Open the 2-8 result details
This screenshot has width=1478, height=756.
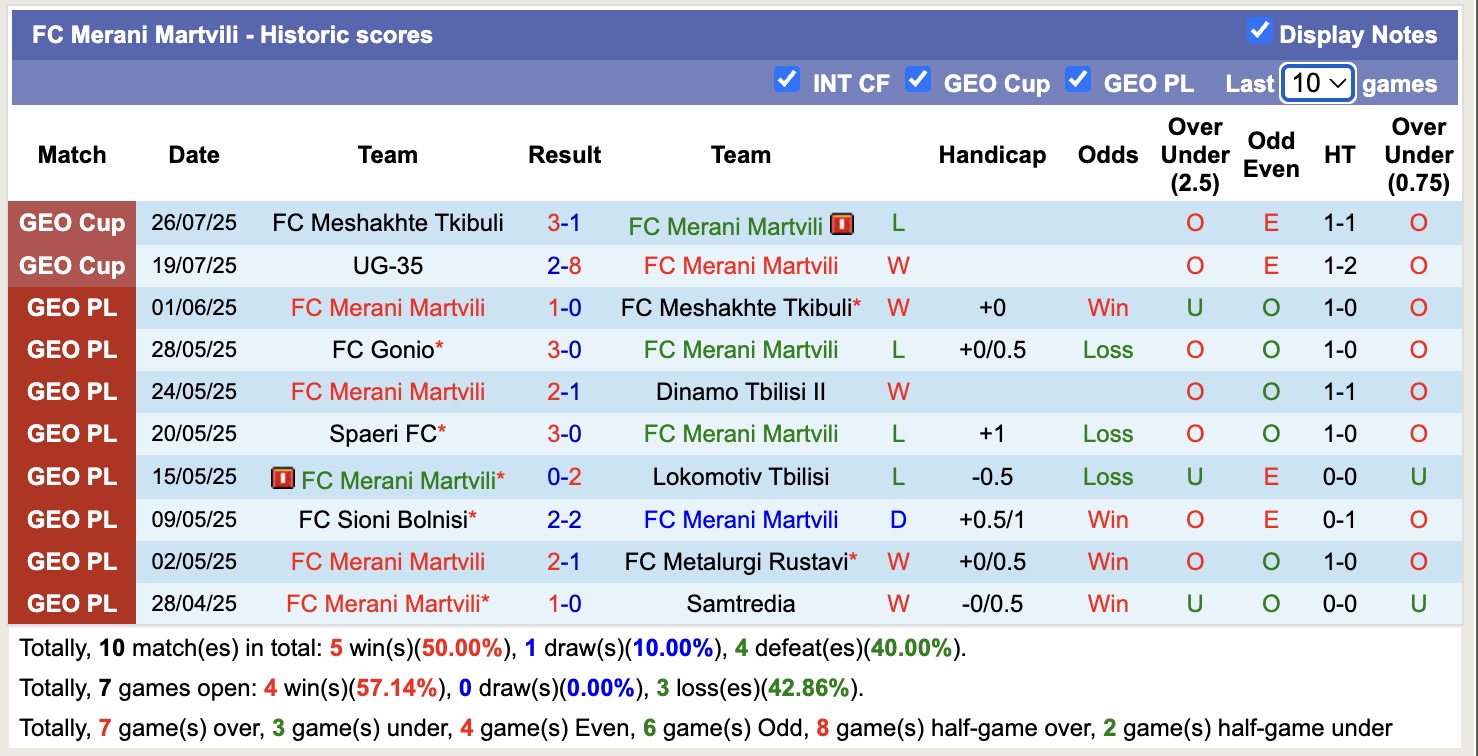coord(565,265)
